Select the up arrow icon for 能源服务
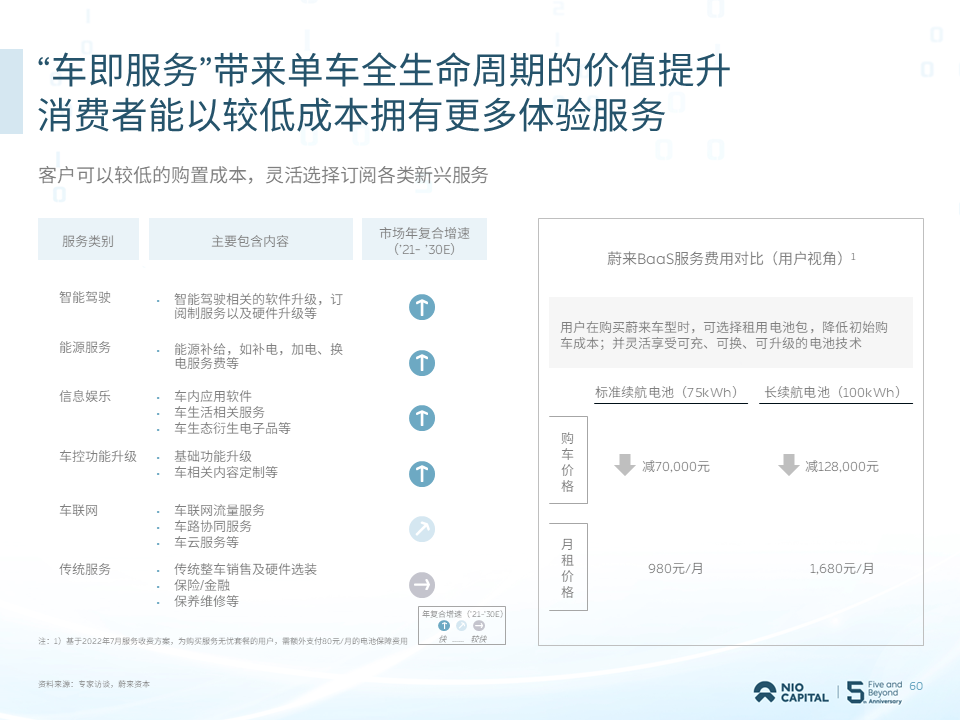The image size is (960, 720). (422, 362)
